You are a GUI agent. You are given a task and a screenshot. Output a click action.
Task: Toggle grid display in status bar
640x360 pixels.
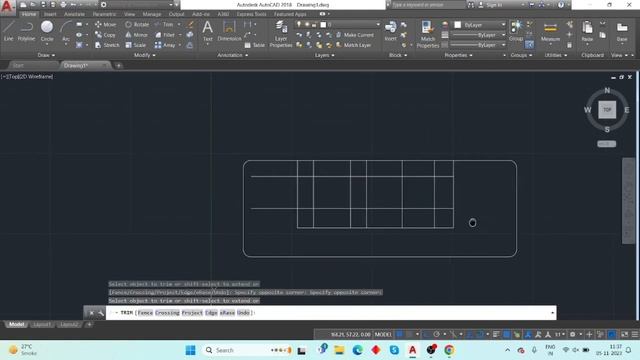(400, 334)
